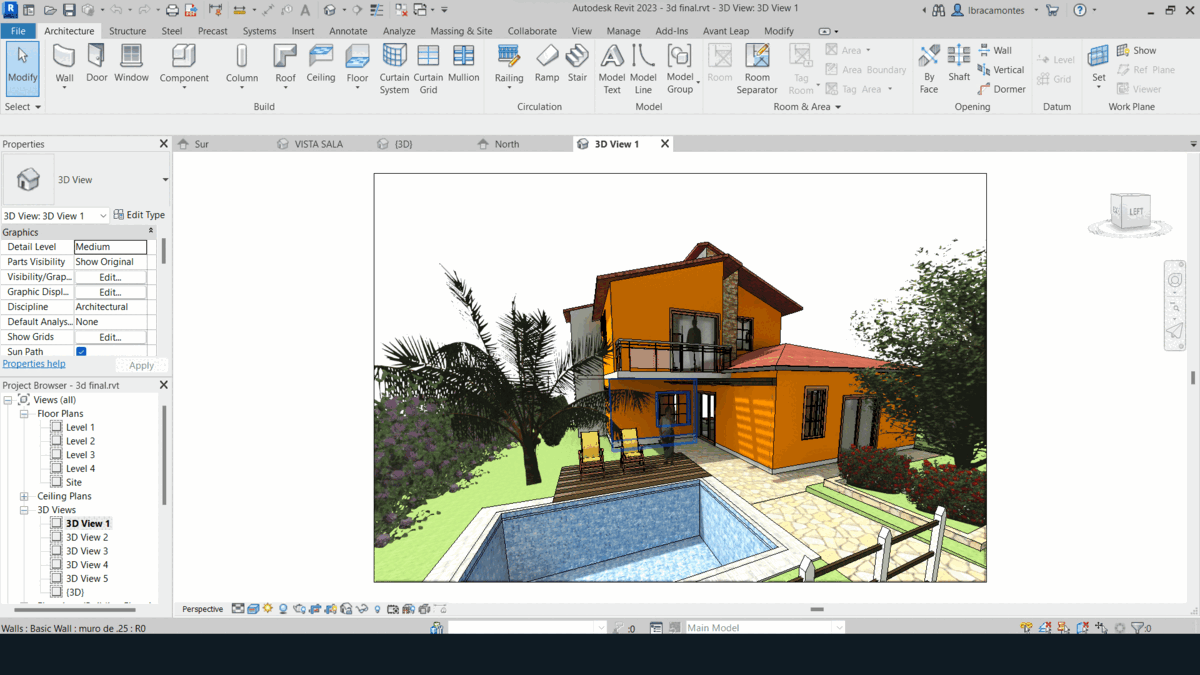This screenshot has width=1200, height=675.
Task: Click the Model Text tool
Action: click(612, 69)
